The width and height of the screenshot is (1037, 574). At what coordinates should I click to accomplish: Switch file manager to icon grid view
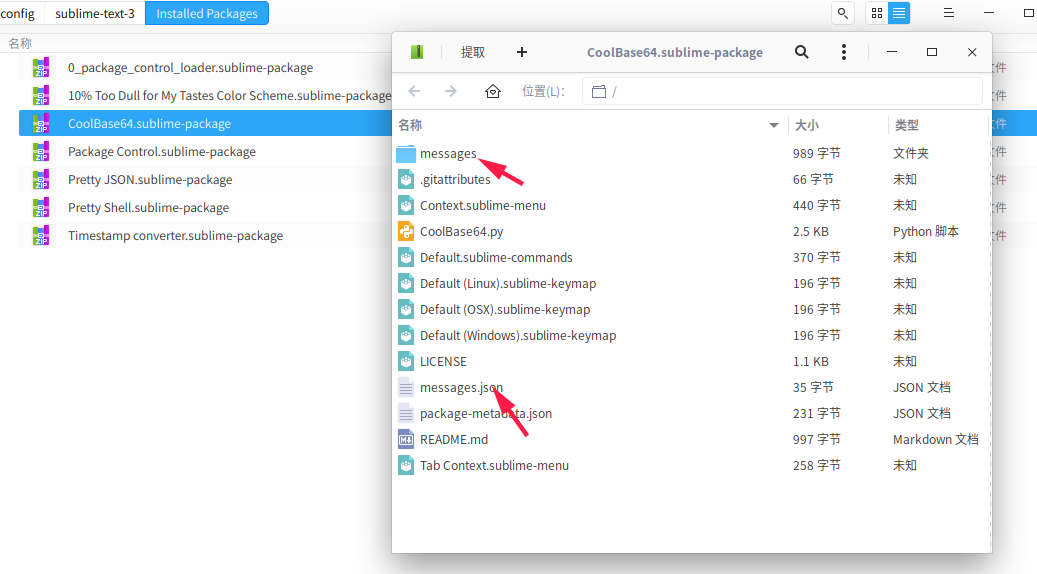coord(877,13)
